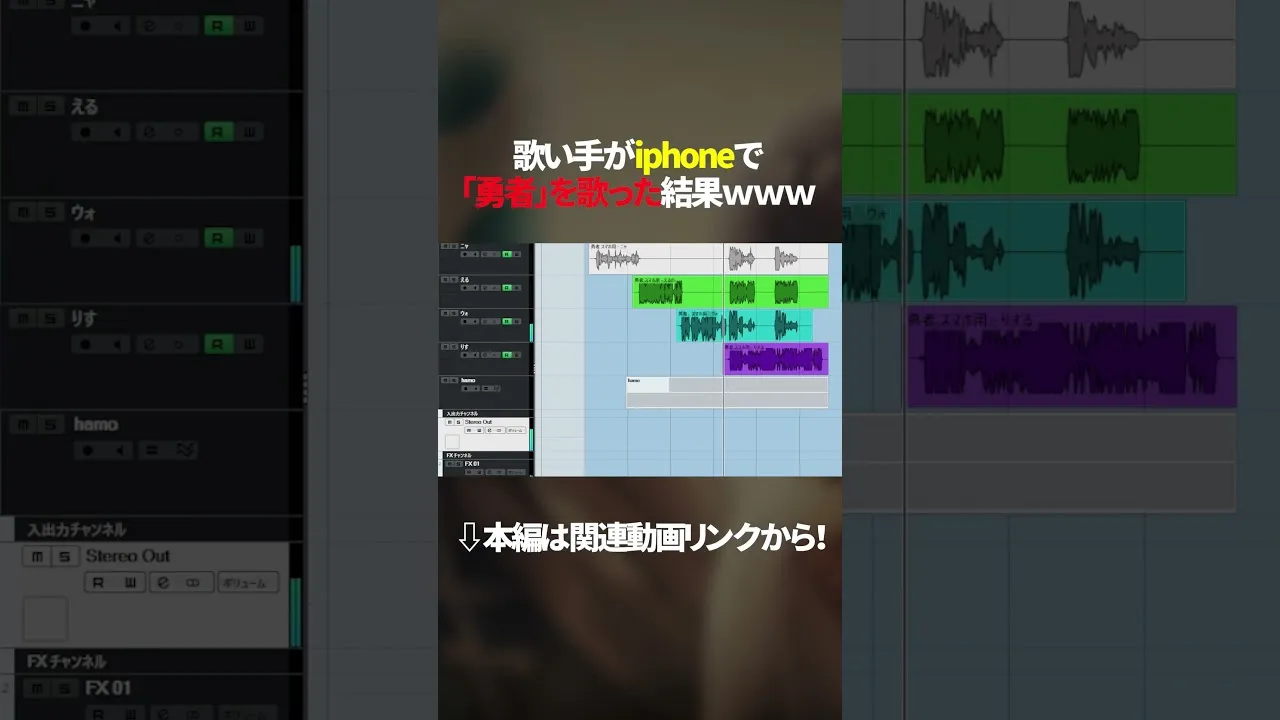Mute the hamo track
Screen dimensions: 1280x720
pyautogui.click(x=25, y=424)
